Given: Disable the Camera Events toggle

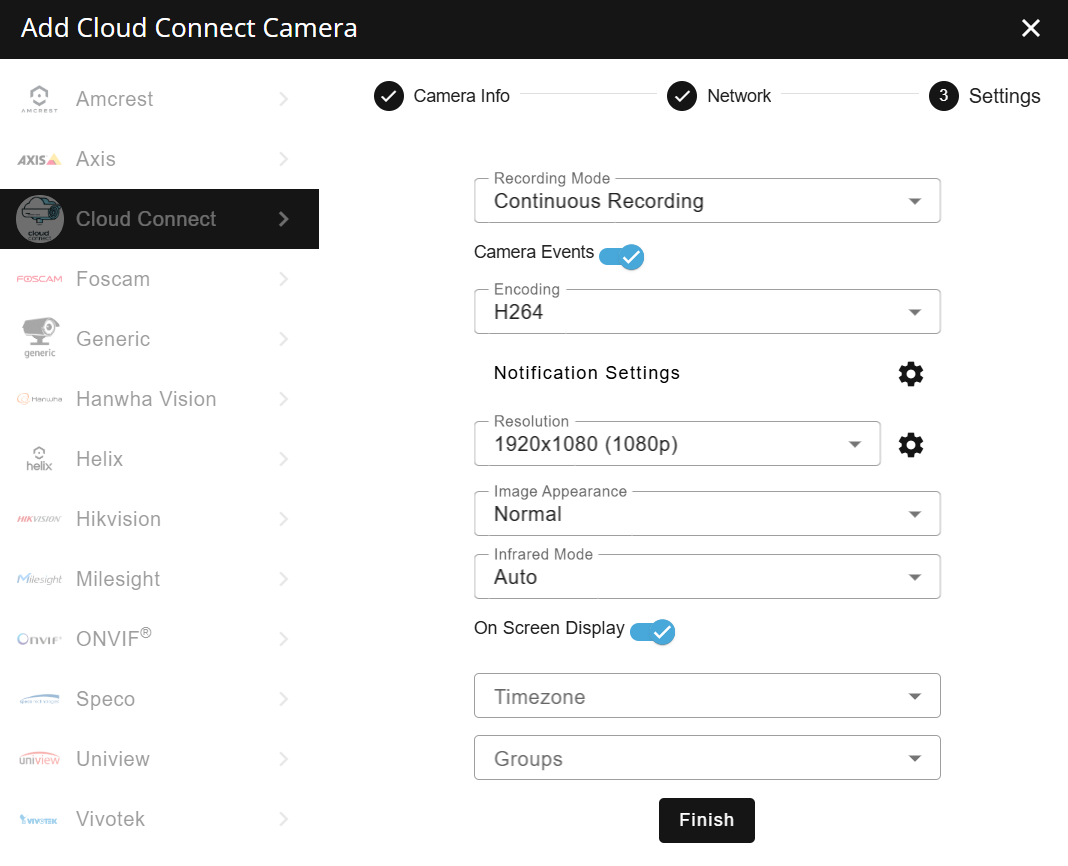Looking at the screenshot, I should coord(622,257).
